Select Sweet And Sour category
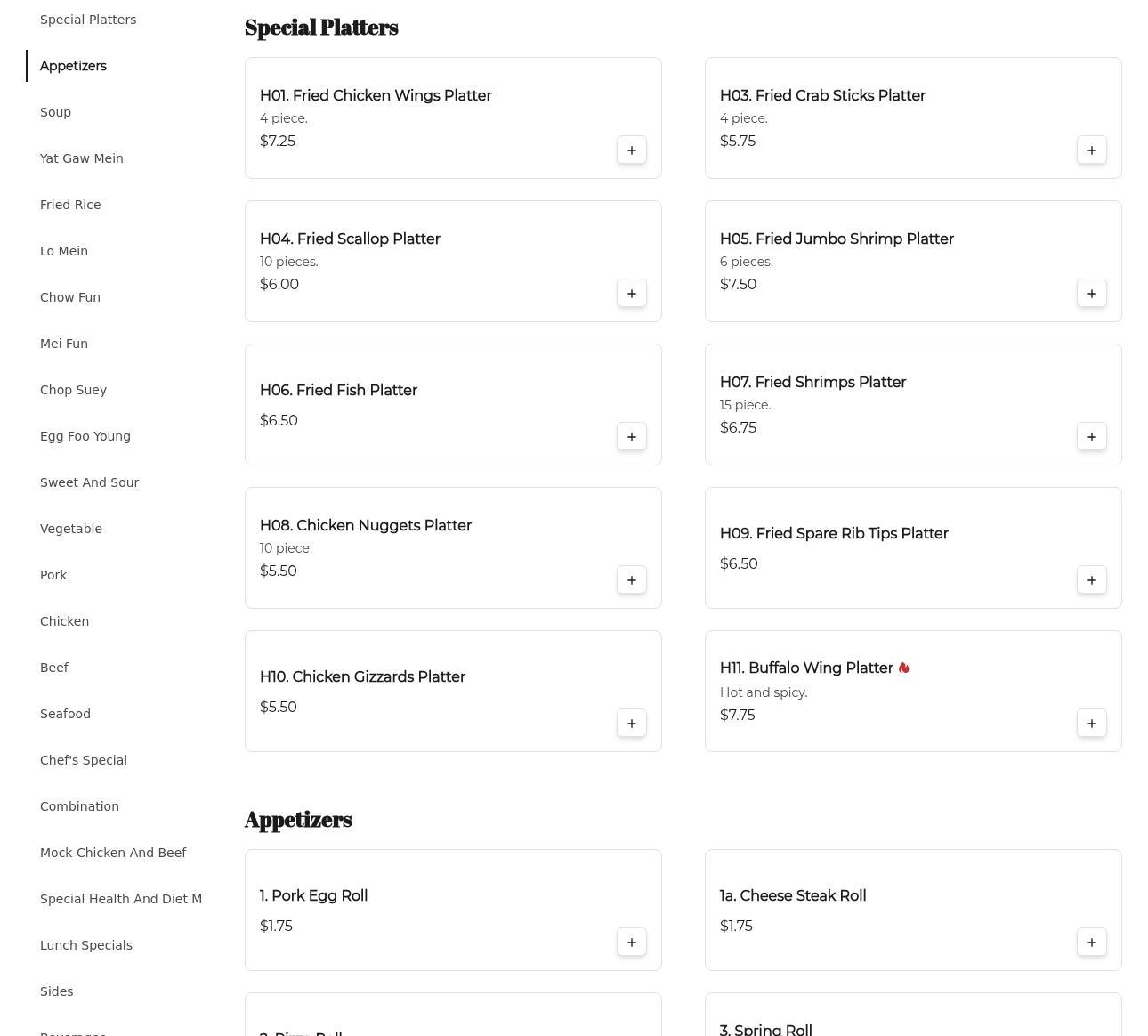 (89, 482)
